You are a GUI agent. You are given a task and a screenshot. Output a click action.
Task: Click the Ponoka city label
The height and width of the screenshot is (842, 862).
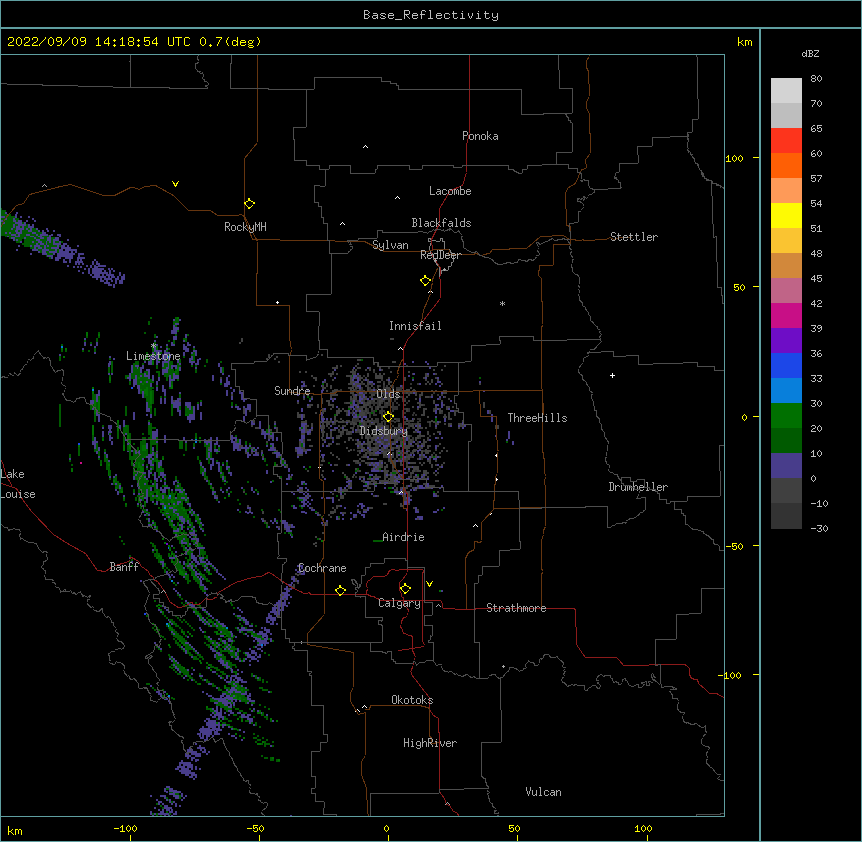[480, 136]
